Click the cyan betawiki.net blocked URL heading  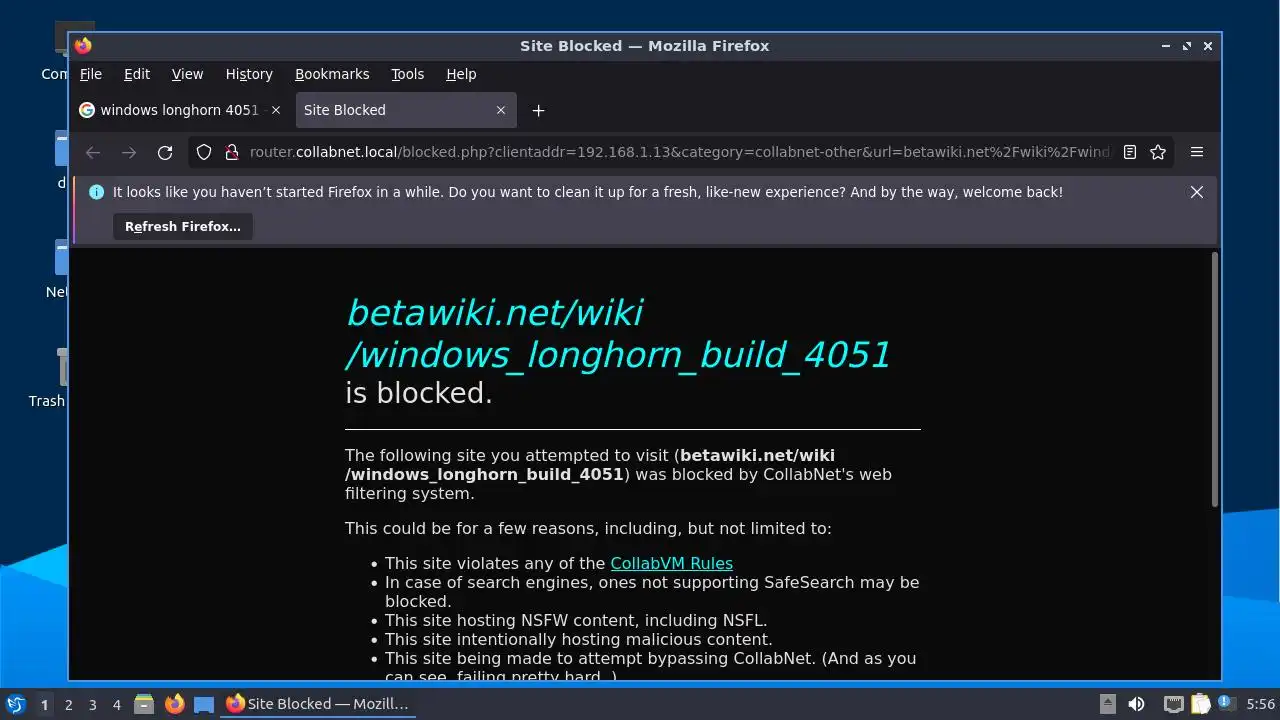pos(618,333)
